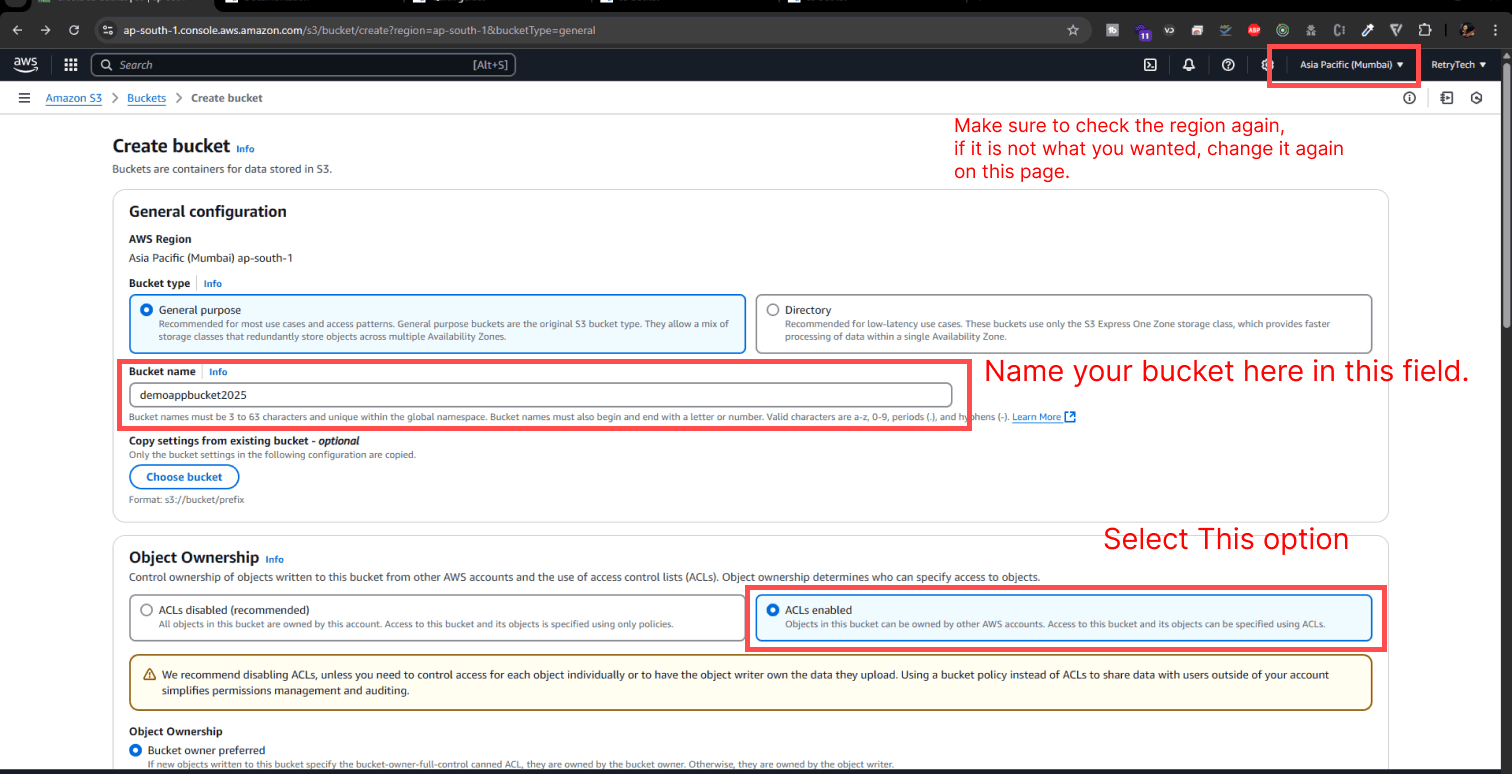Open the notifications bell icon
Screen dimensions: 1512x774
coord(1189,64)
